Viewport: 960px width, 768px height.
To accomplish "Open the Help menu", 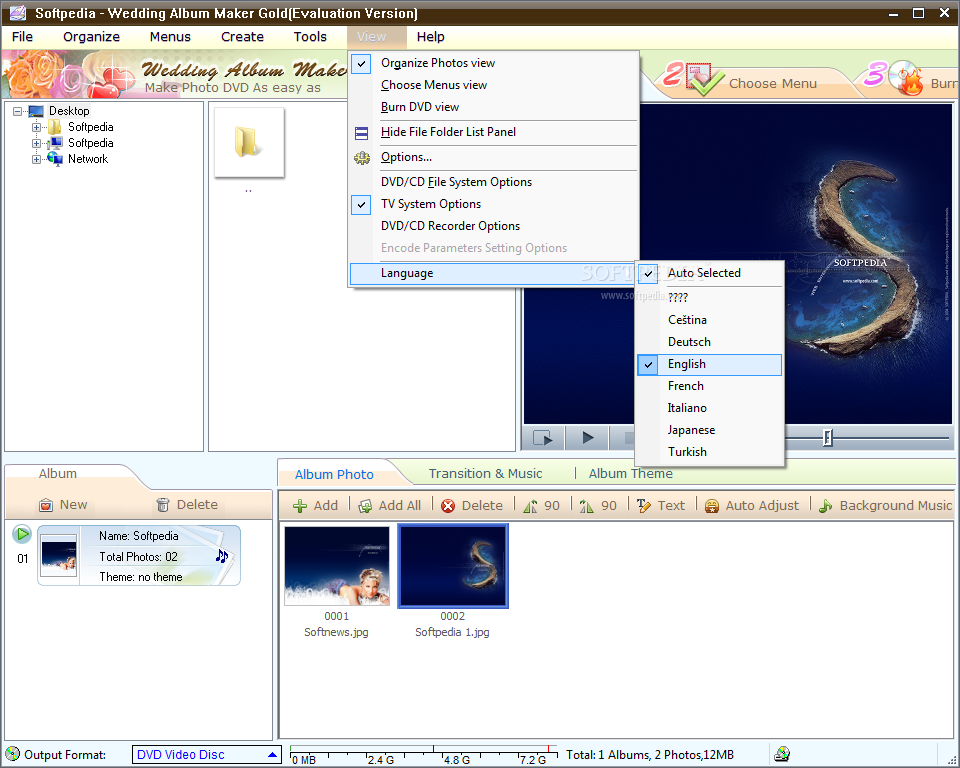I will click(430, 37).
